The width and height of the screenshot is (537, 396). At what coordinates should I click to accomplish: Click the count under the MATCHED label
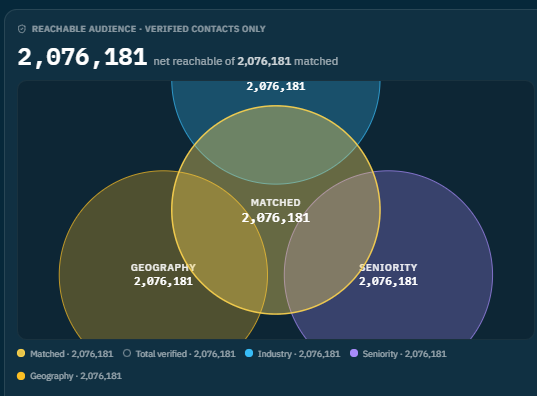pyautogui.click(x=276, y=218)
